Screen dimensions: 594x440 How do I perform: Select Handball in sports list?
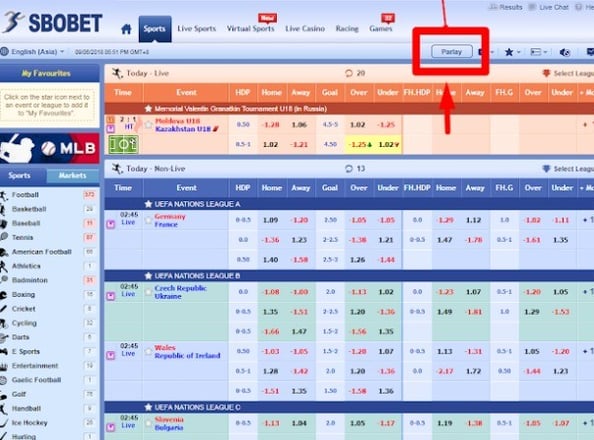[x=26, y=409]
